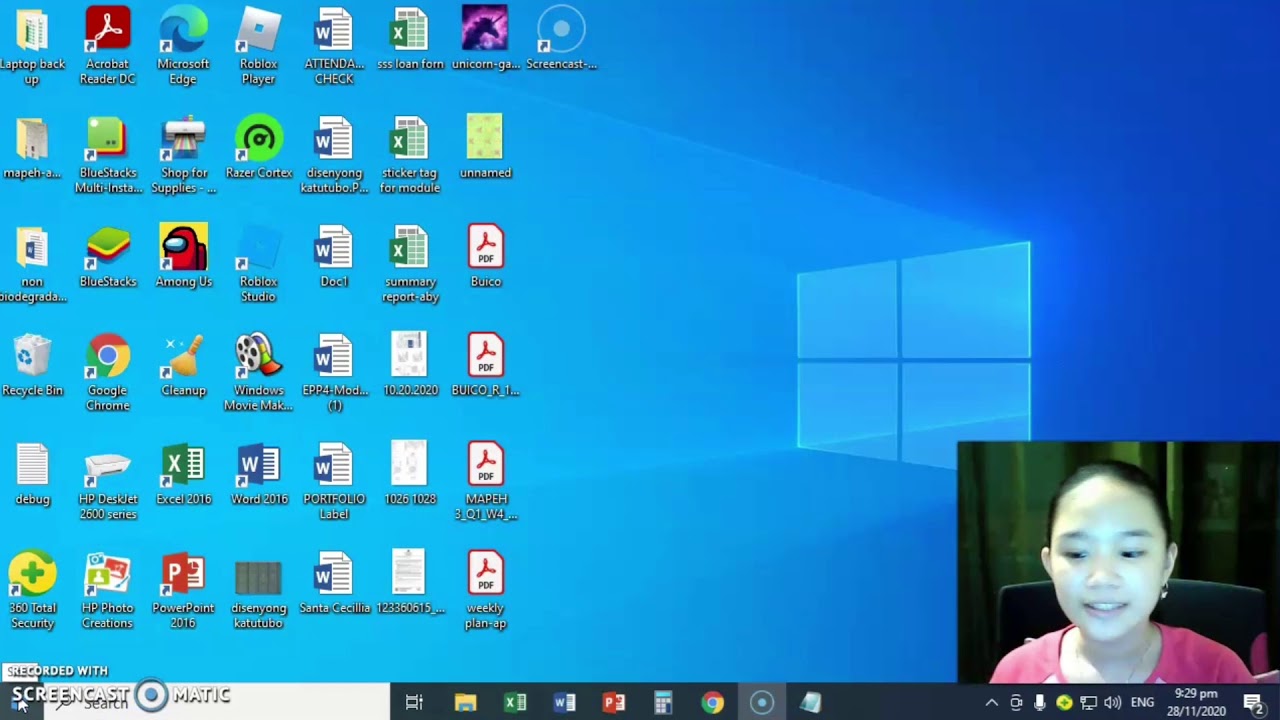Open Chrome from the taskbar

[x=712, y=702]
